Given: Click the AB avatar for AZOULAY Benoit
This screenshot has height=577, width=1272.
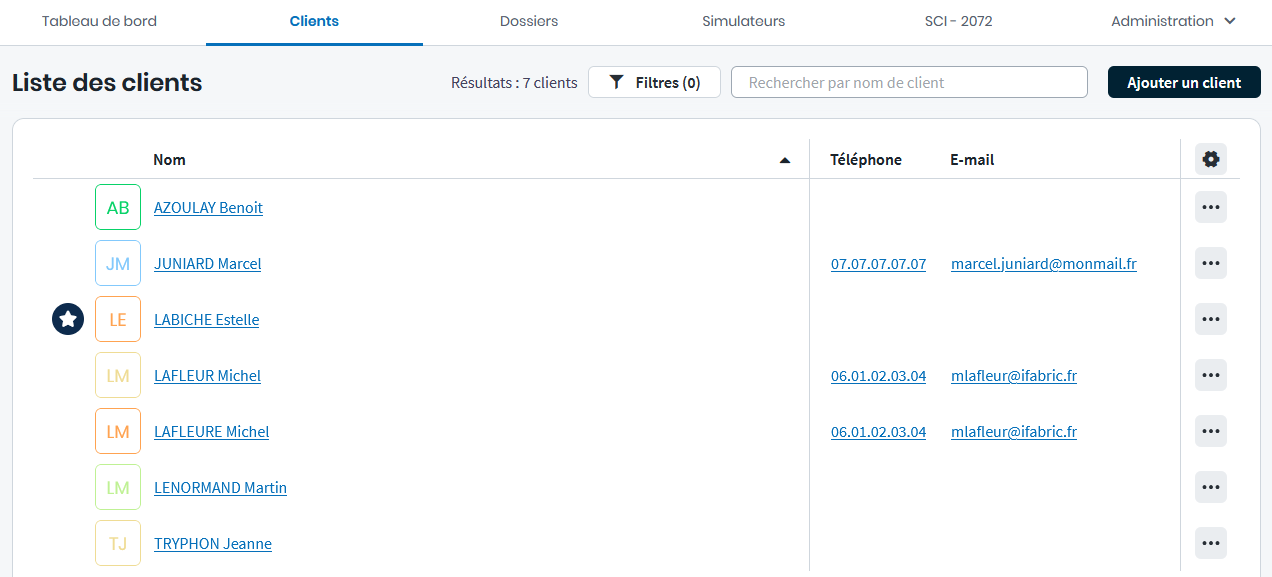Looking at the screenshot, I should (x=118, y=207).
